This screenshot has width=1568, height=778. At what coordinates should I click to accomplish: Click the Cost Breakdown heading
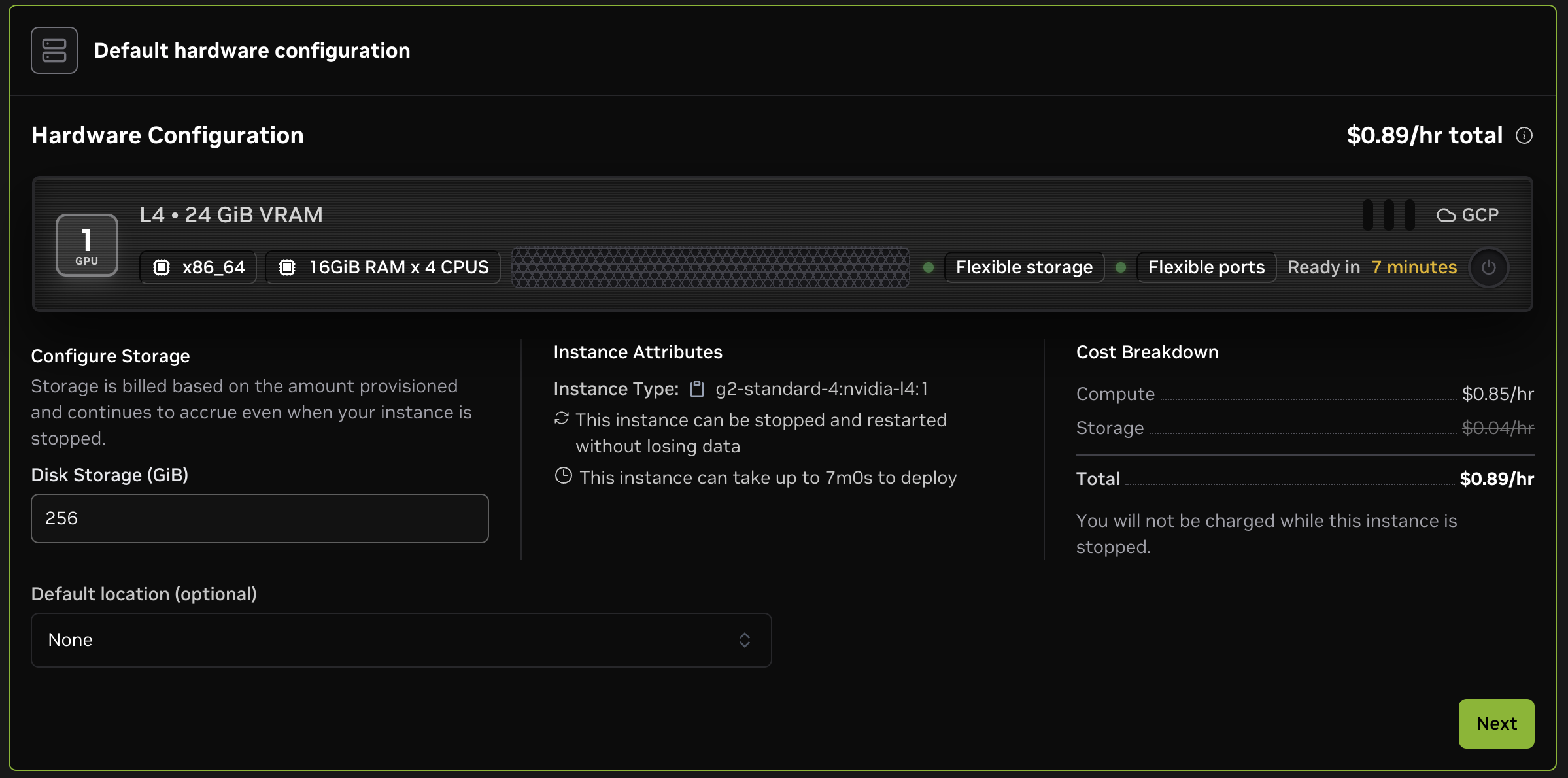(x=1148, y=352)
